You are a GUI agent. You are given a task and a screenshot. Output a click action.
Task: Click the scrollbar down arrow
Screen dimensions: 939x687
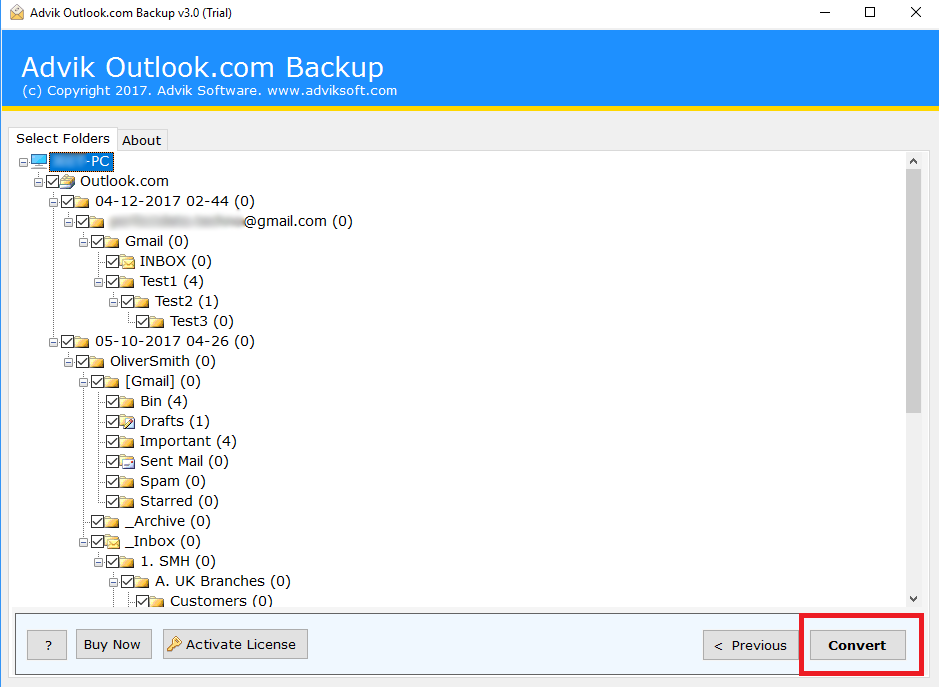[913, 598]
